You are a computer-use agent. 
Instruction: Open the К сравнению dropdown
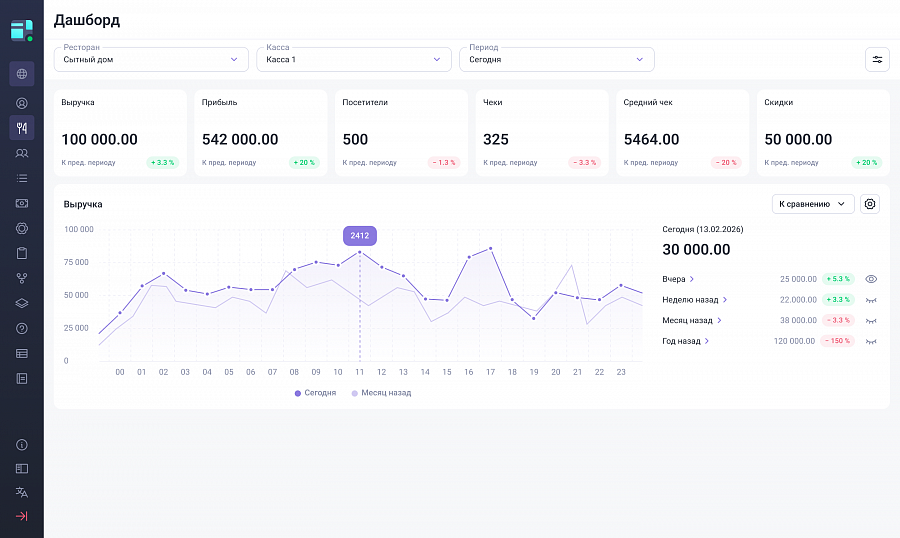pos(813,204)
